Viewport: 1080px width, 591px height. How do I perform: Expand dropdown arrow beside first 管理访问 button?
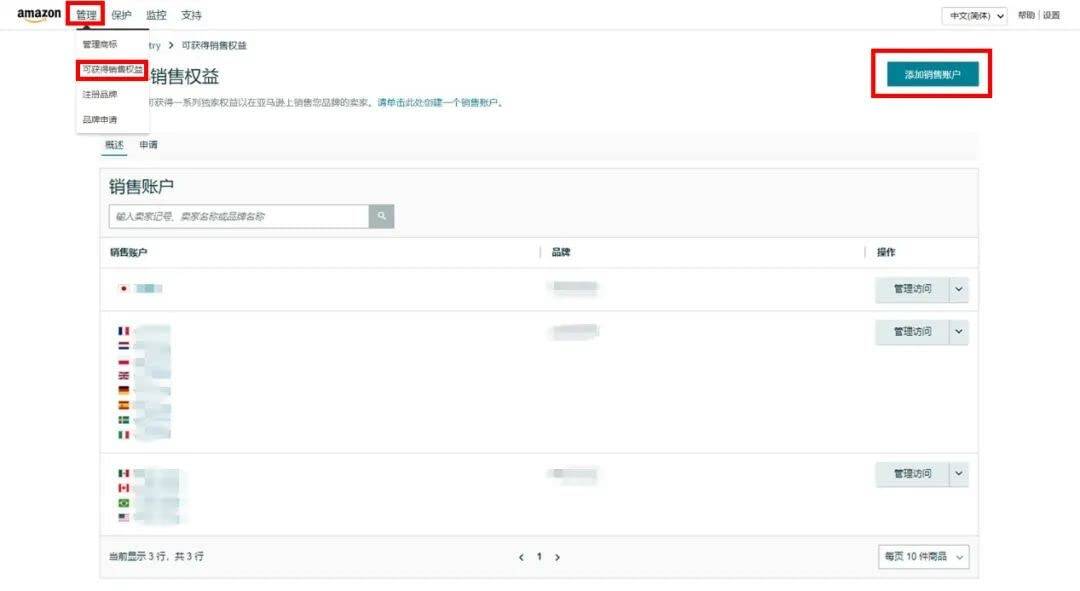point(959,289)
